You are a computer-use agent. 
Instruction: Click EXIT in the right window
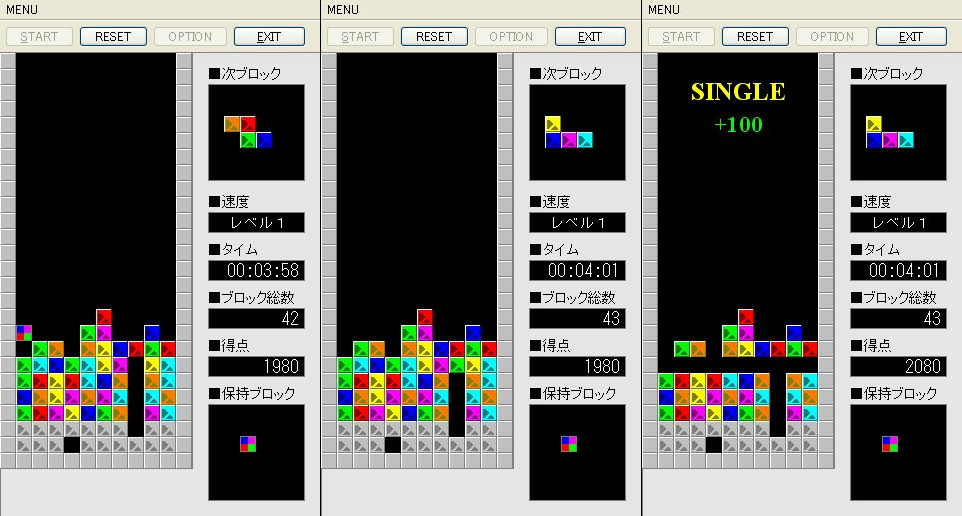(911, 37)
